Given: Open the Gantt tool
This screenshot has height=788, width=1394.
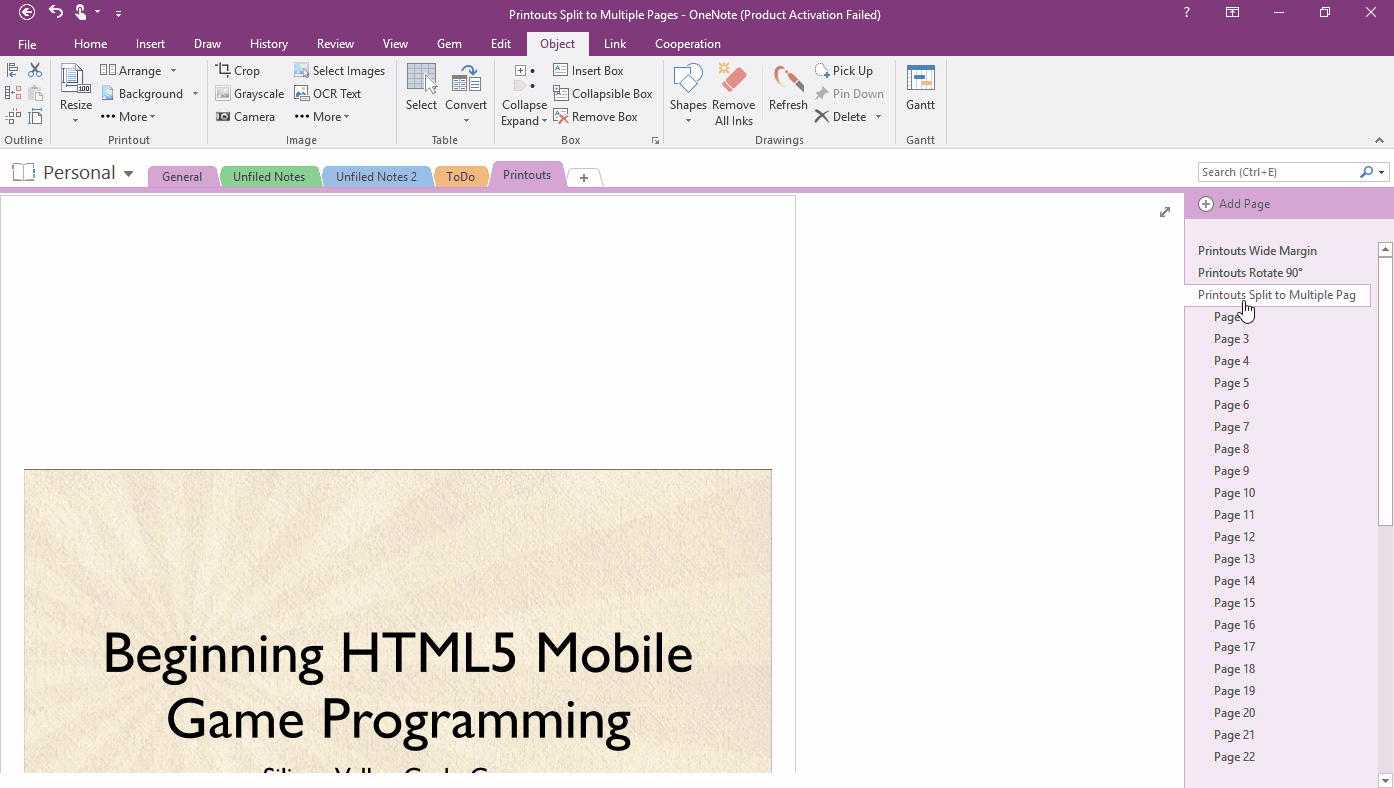Looking at the screenshot, I should (x=920, y=88).
